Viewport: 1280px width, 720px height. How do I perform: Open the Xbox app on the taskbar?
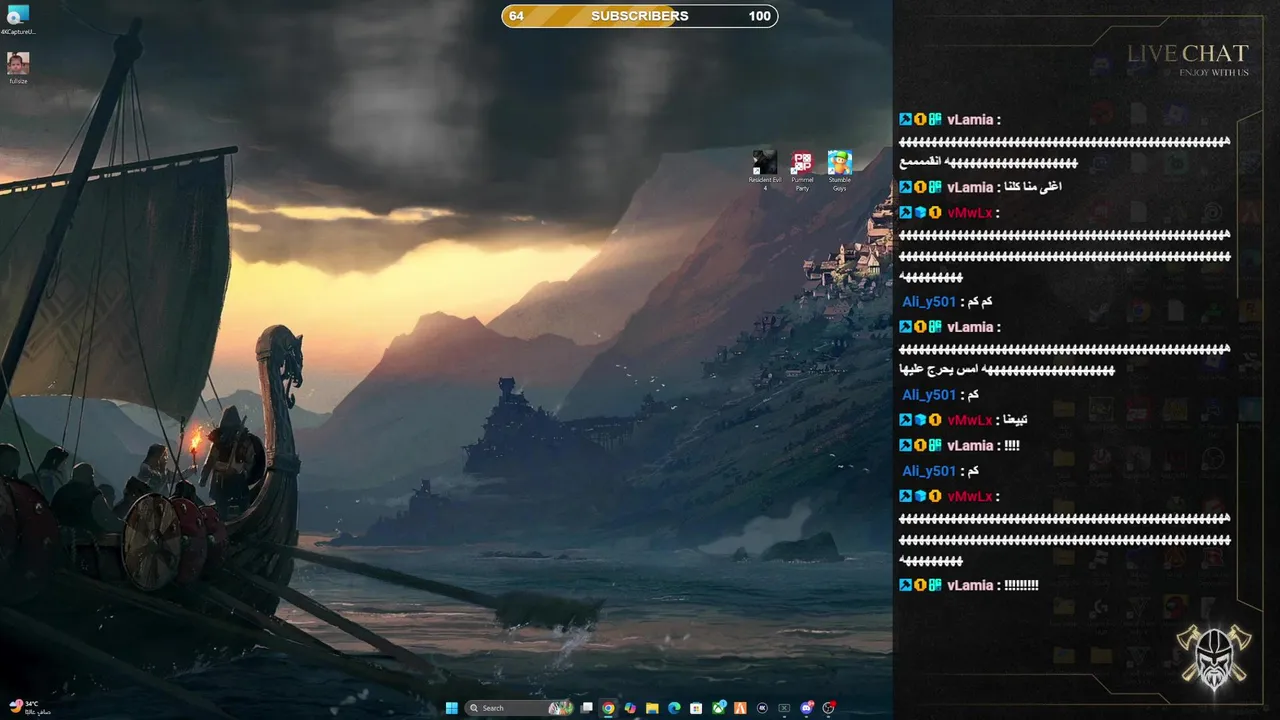[x=719, y=708]
